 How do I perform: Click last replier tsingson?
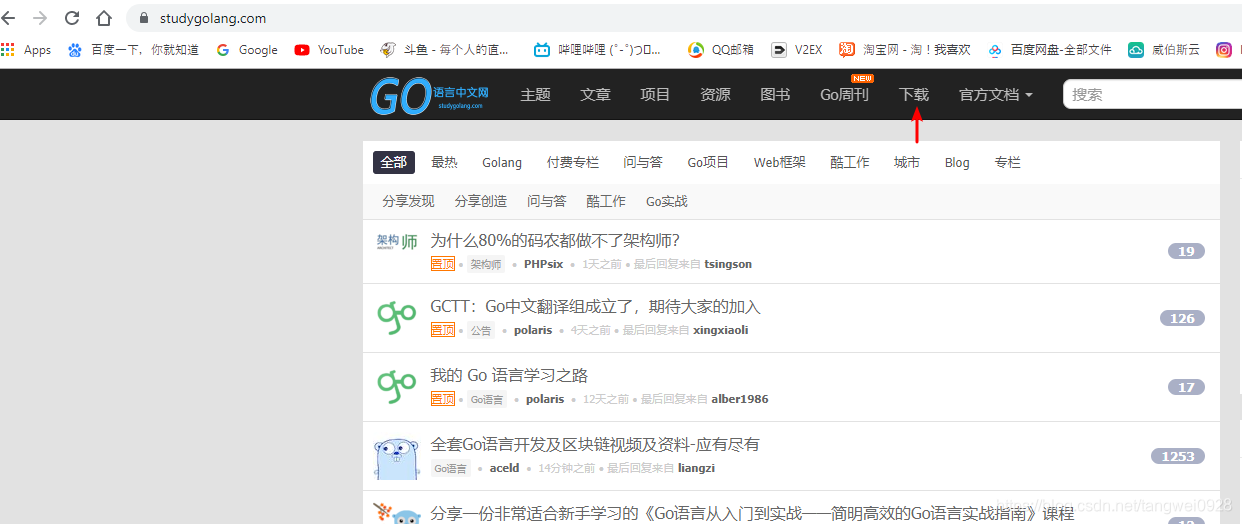tap(728, 264)
